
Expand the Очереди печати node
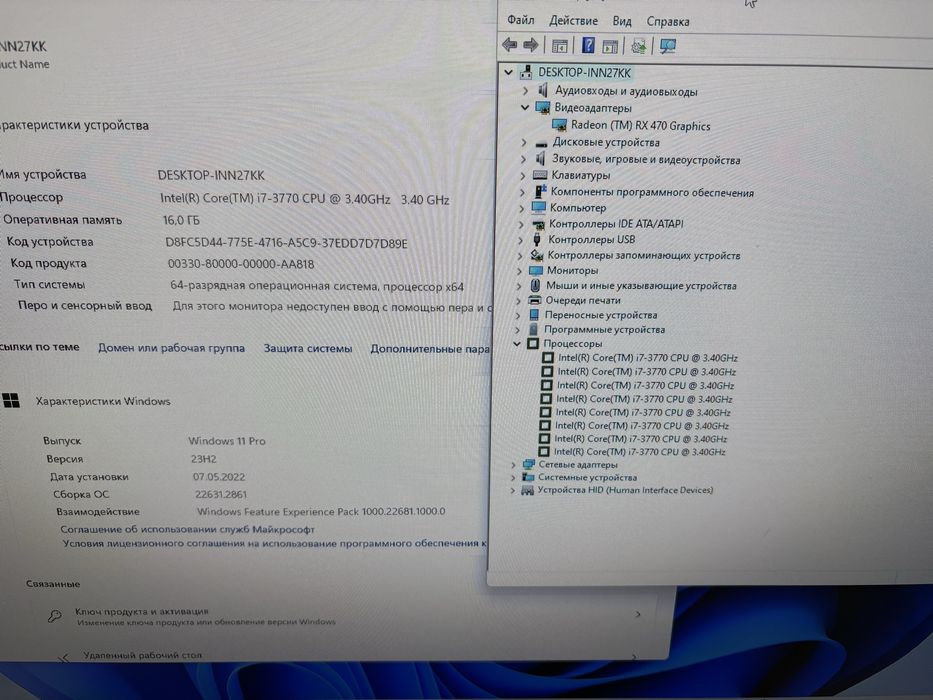[x=518, y=301]
